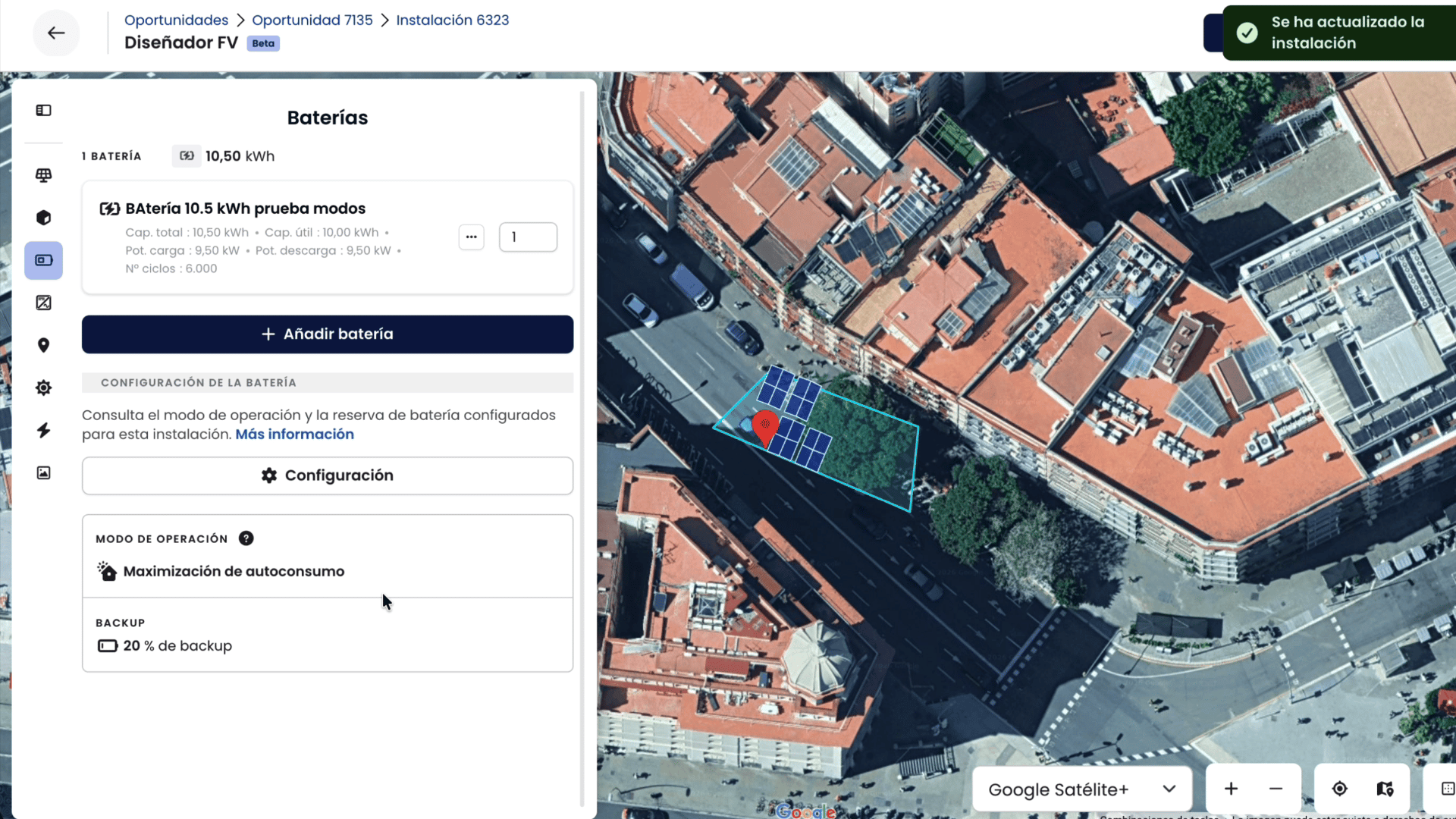The height and width of the screenshot is (819, 1456).
Task: Click the 20 % de backup value
Action: [177, 646]
